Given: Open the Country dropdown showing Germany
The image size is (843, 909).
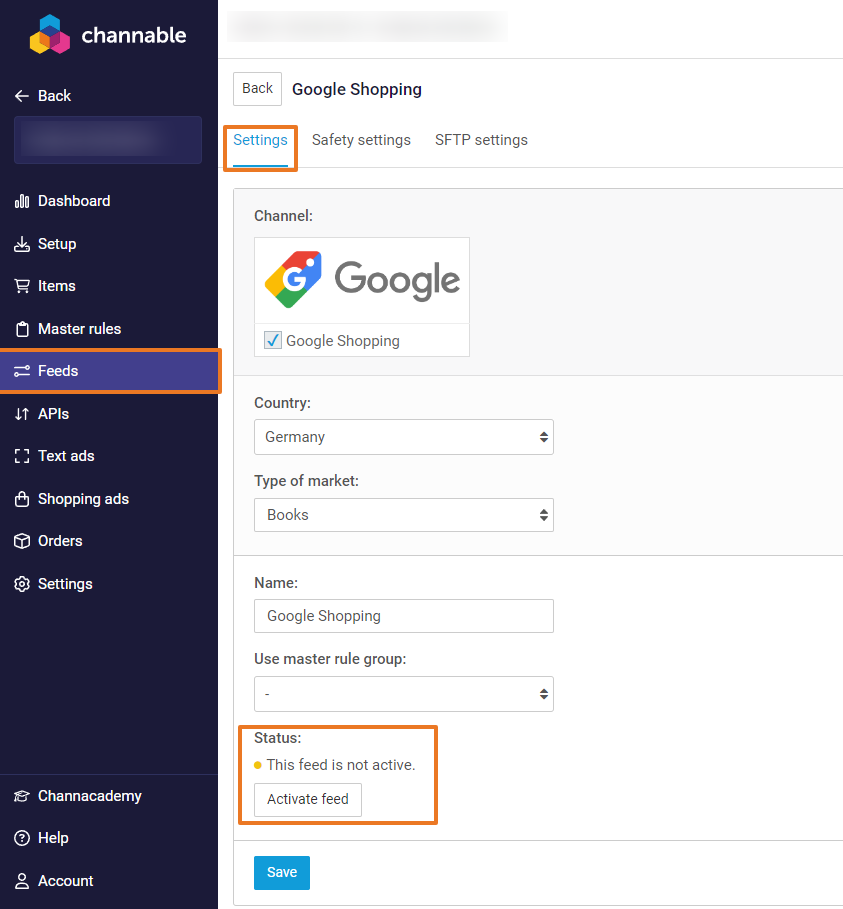Looking at the screenshot, I should tap(404, 437).
